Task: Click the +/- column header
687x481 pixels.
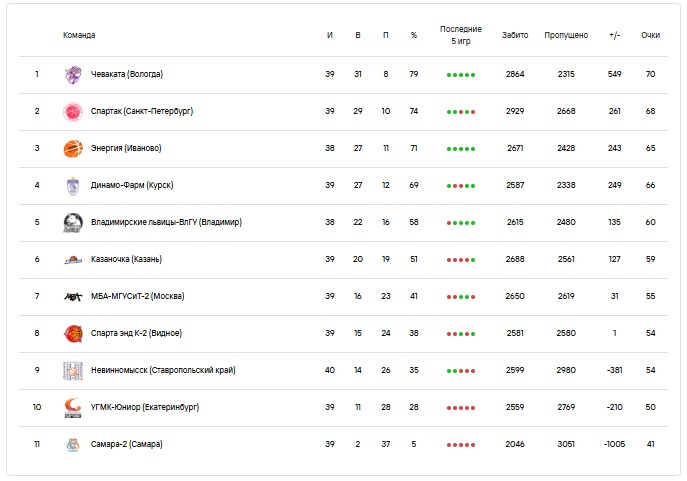Action: [x=614, y=35]
